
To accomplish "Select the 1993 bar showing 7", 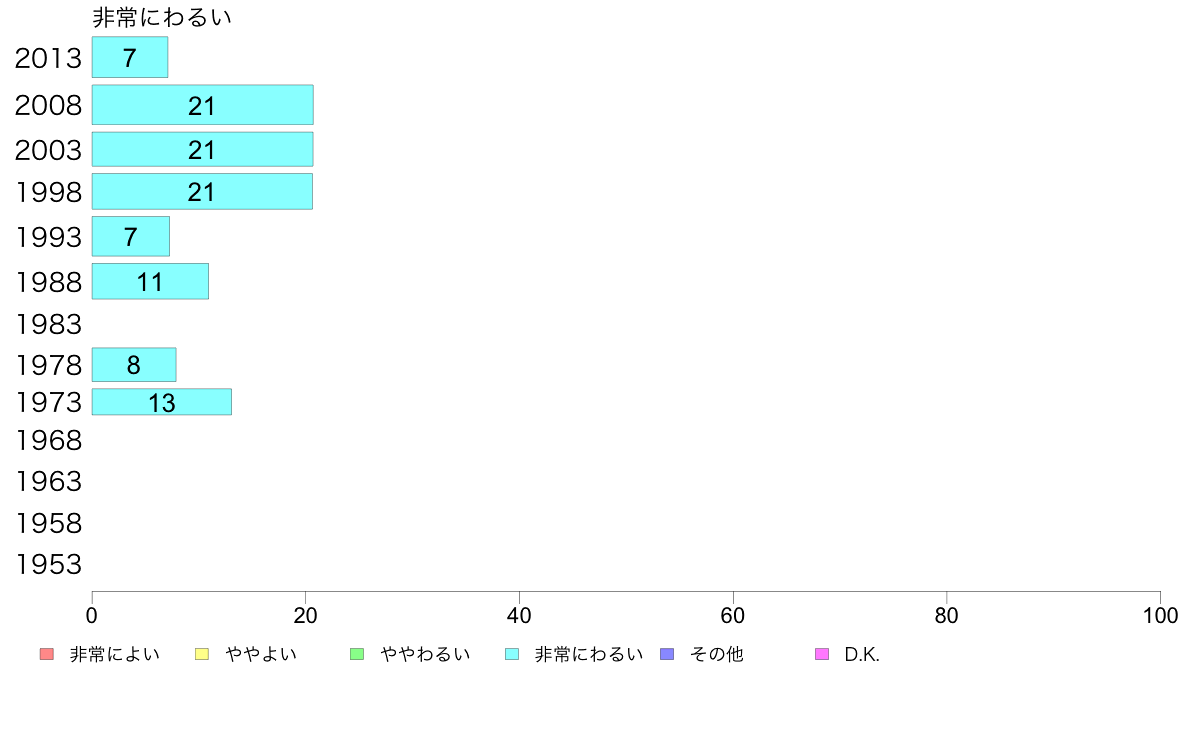I will click(x=131, y=236).
